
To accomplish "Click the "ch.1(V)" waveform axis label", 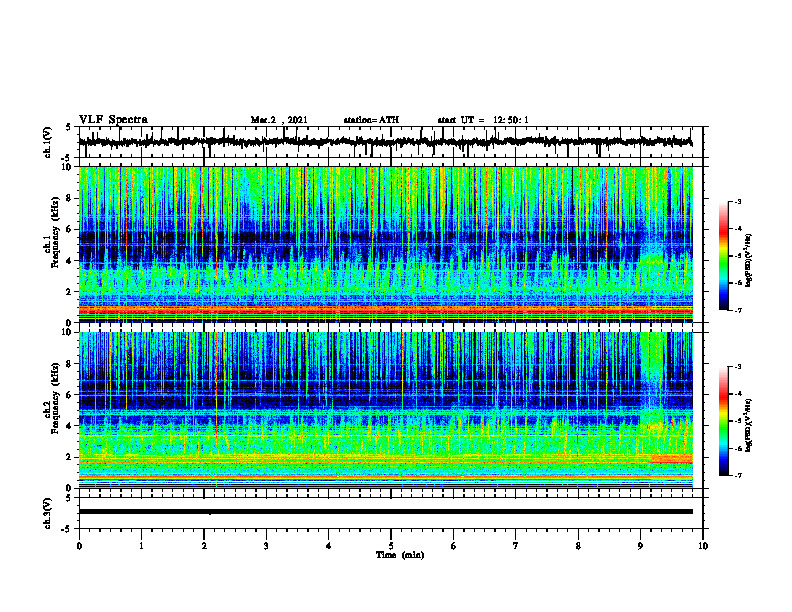I will pos(48,142).
